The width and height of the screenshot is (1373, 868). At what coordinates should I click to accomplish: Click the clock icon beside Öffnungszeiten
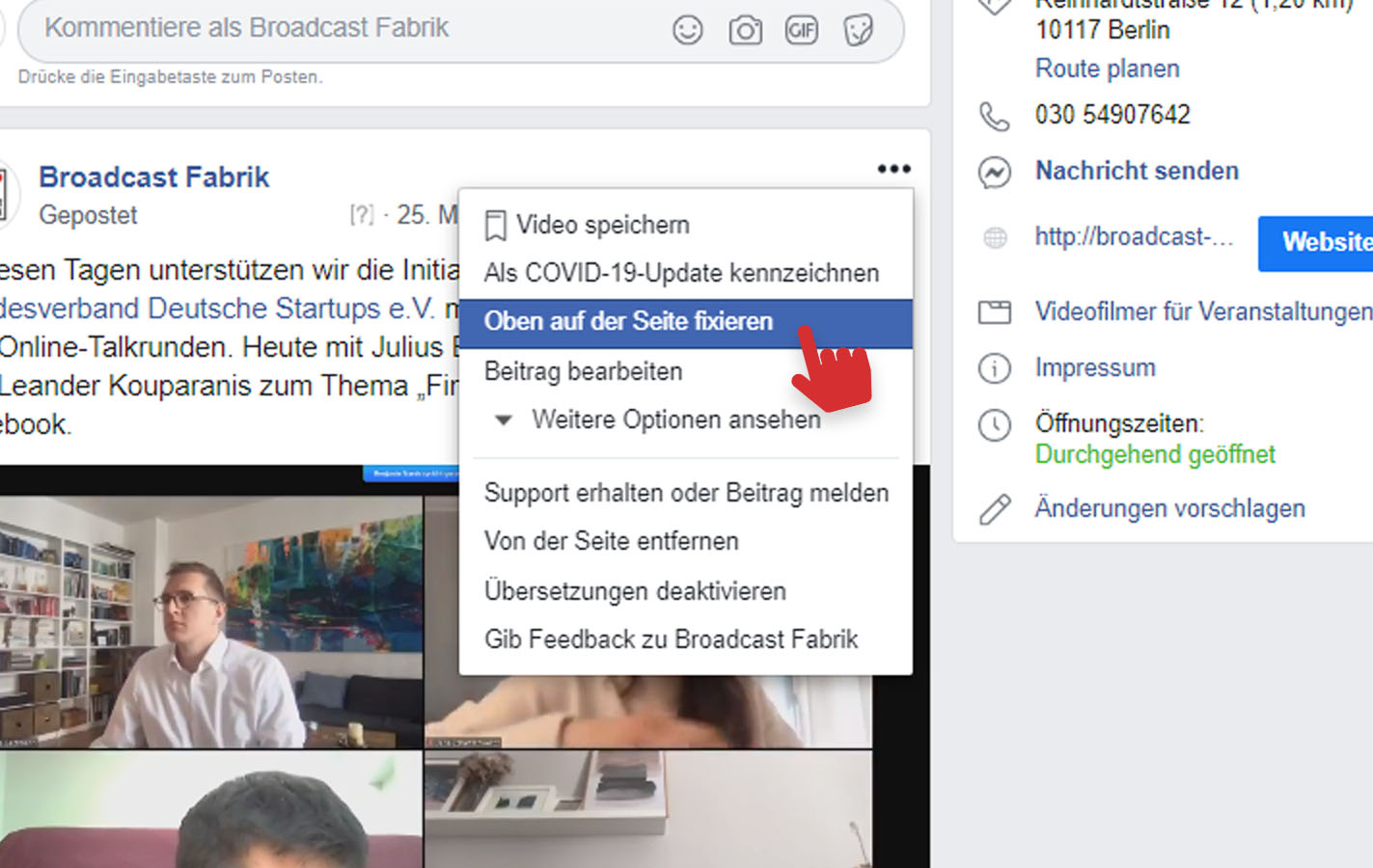coord(995,425)
